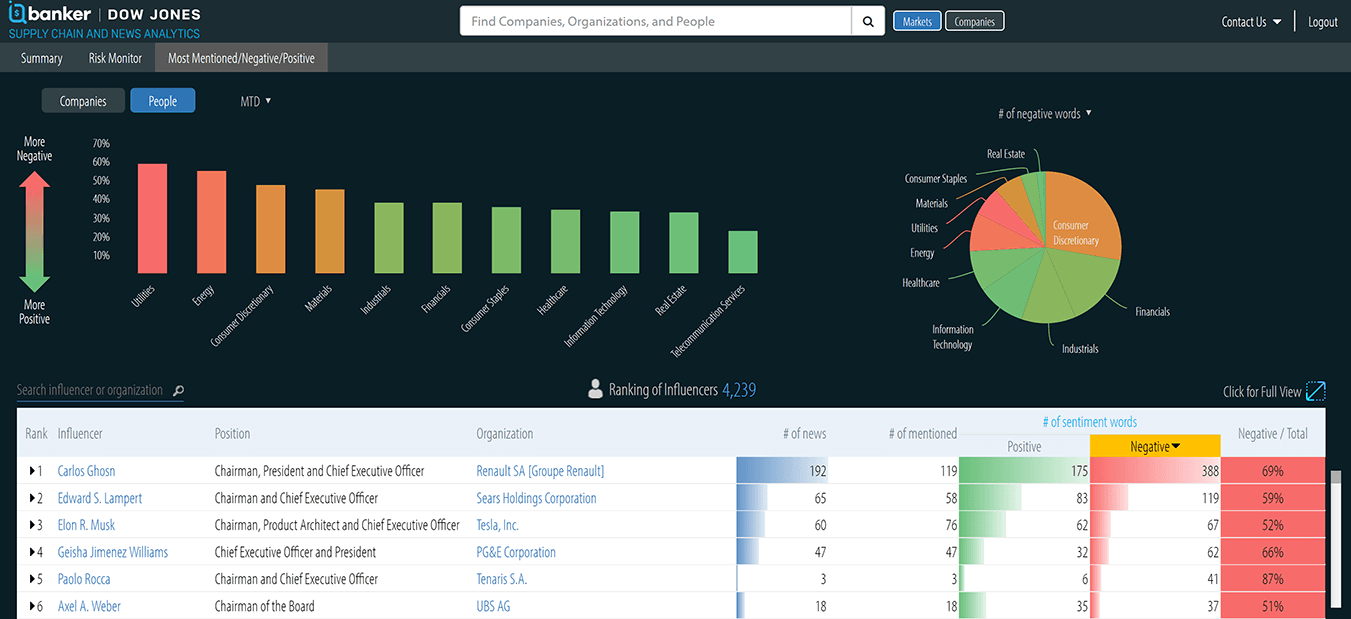Open the Axel A. Weber influencer link
The height and width of the screenshot is (619, 1351).
tap(89, 606)
